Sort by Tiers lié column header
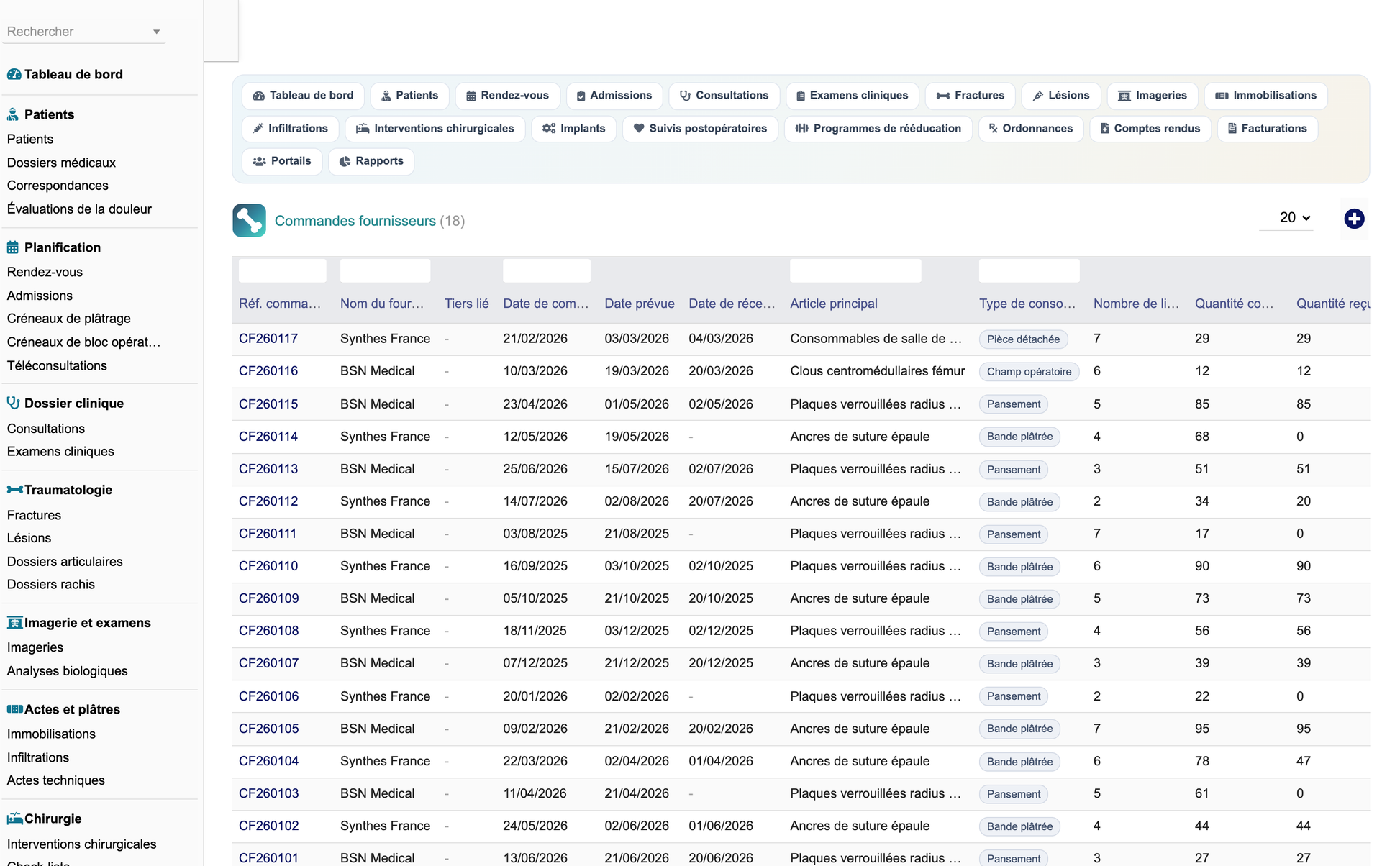 pos(467,304)
